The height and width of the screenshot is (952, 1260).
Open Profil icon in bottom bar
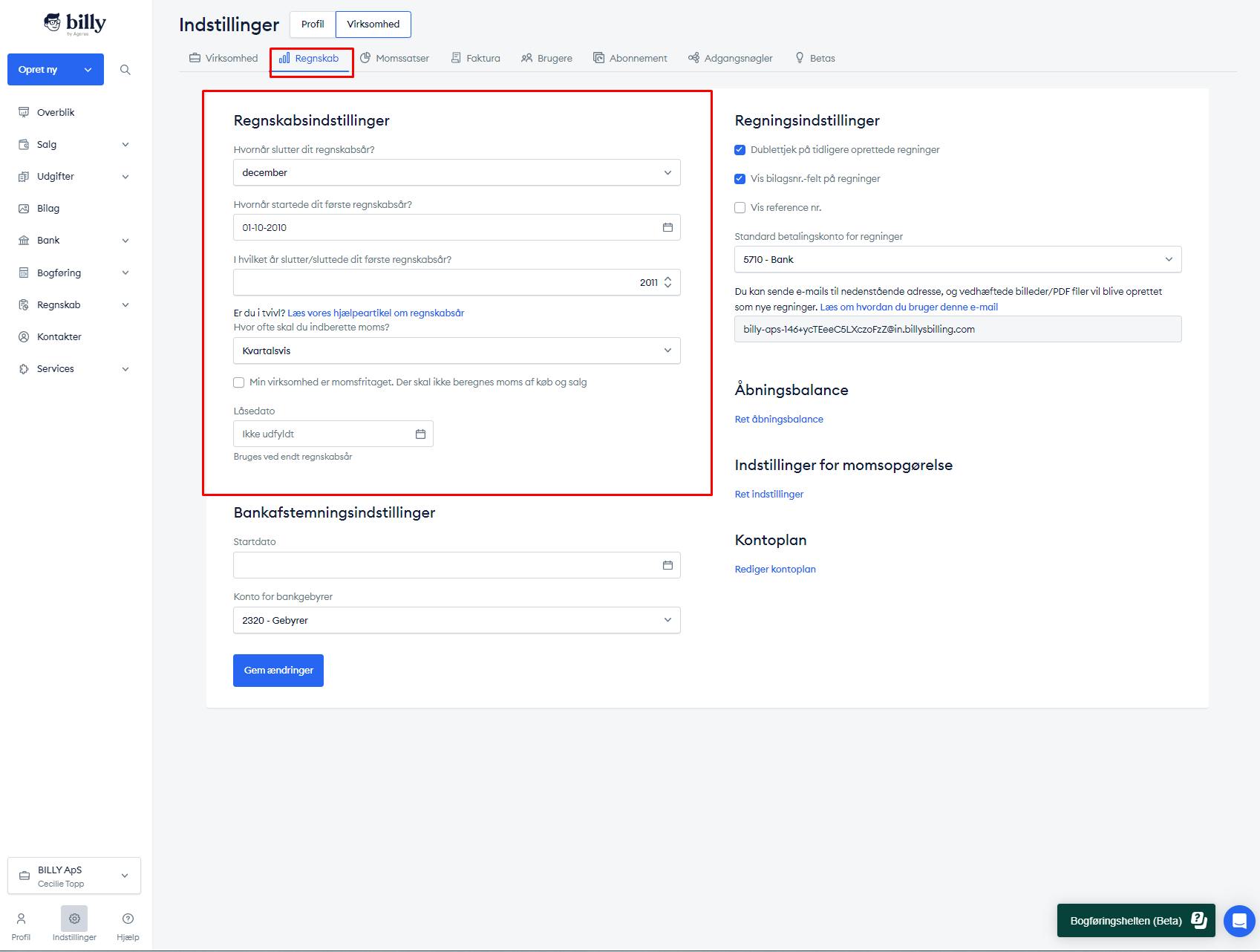click(21, 919)
